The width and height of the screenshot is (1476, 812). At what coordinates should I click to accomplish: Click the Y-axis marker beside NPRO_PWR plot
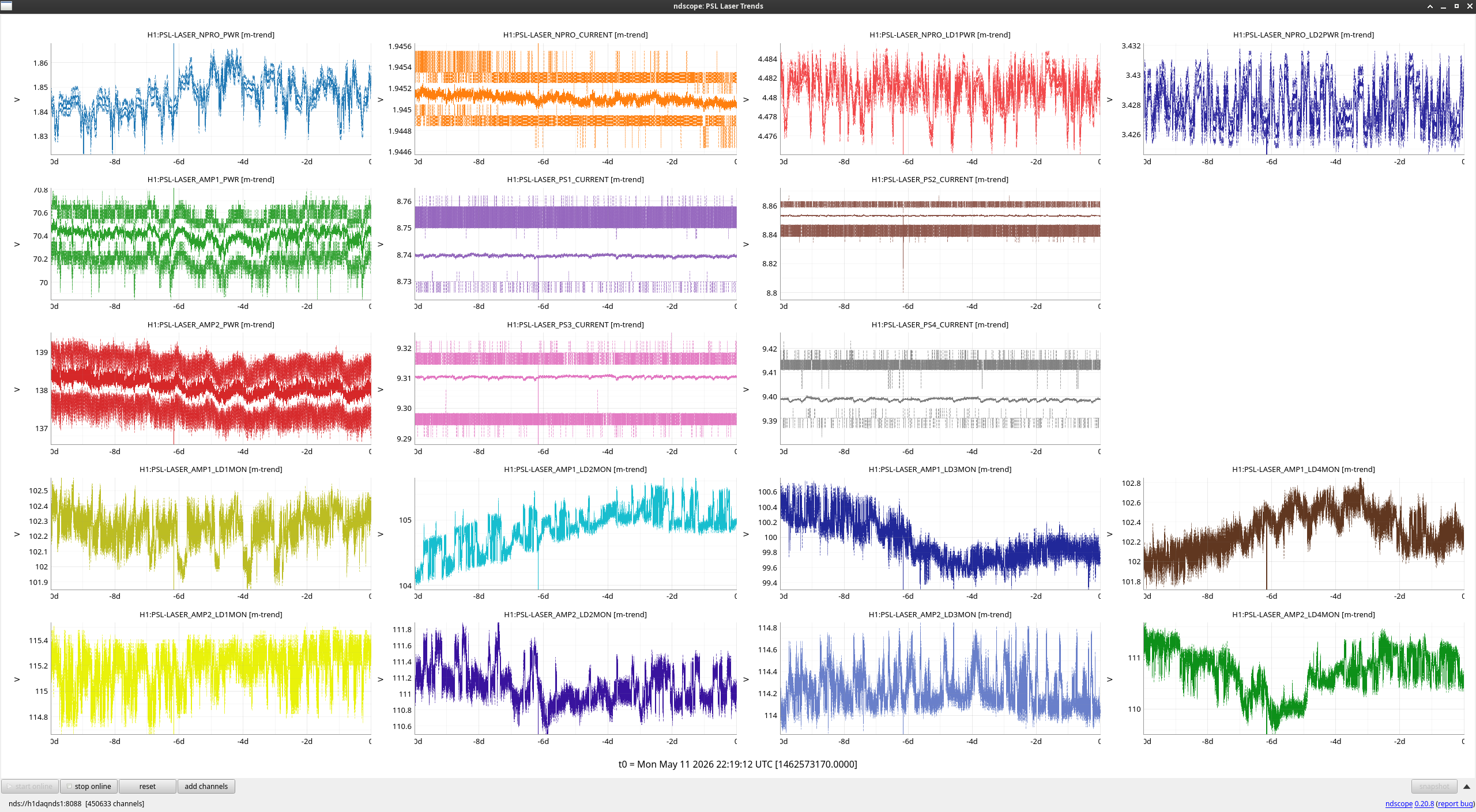[17, 100]
